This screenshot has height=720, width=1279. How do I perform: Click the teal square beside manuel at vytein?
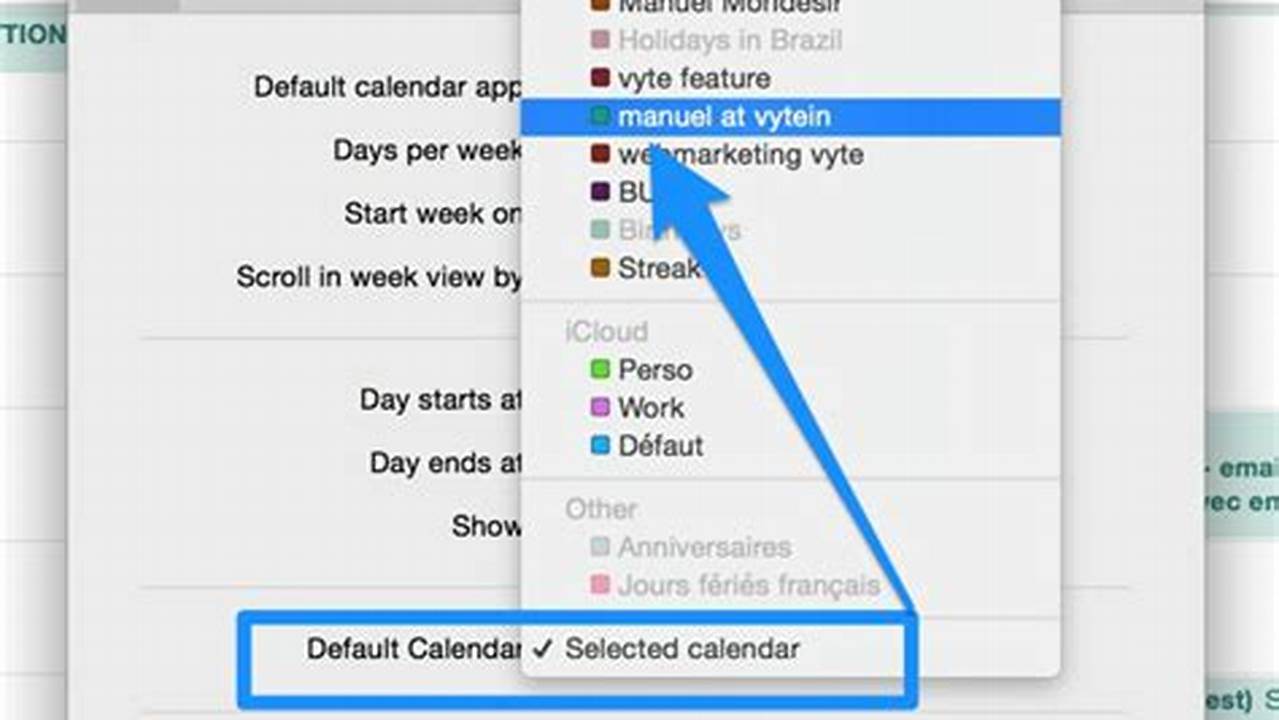(600, 116)
